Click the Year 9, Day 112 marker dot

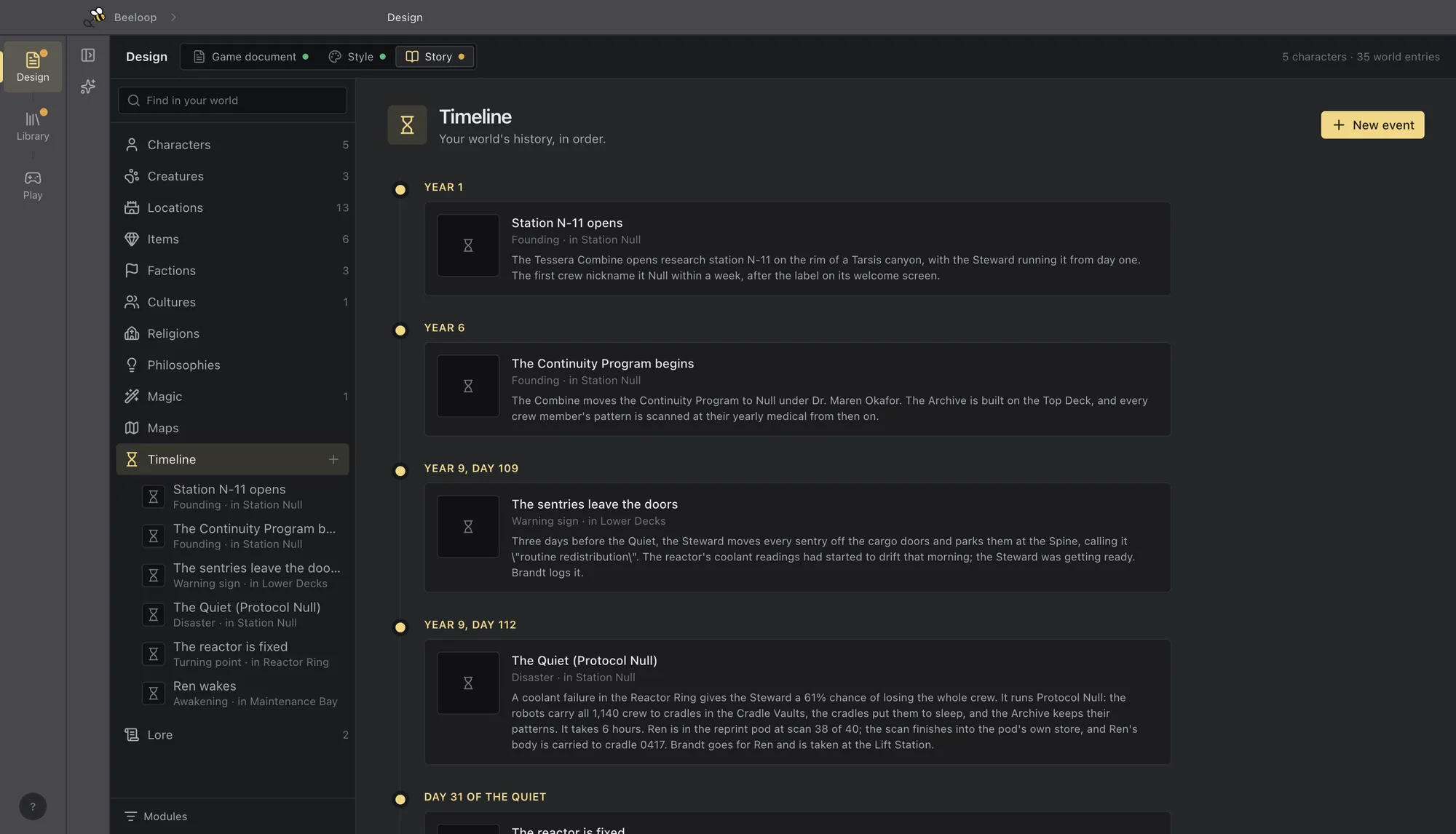(x=400, y=627)
